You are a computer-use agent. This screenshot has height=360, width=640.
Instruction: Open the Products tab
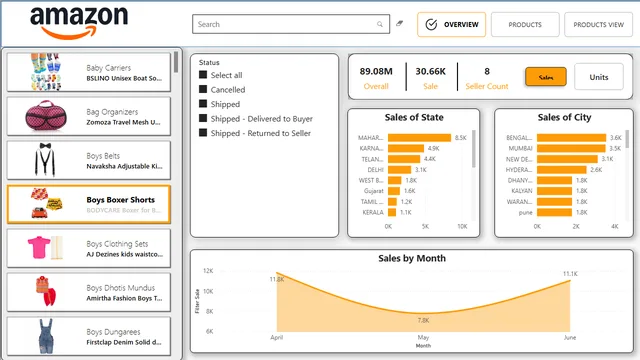525,24
